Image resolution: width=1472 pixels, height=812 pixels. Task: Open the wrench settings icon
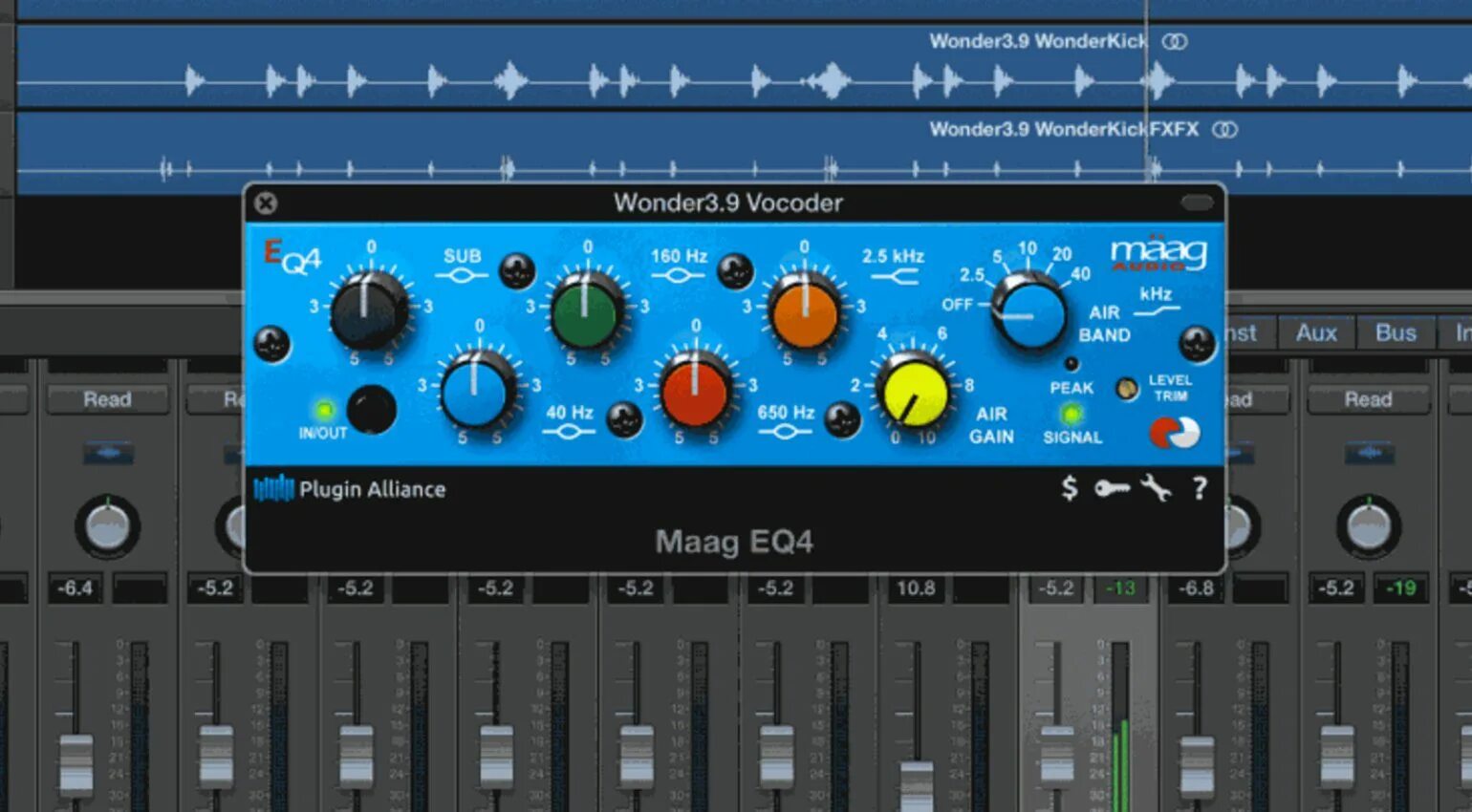tap(1156, 488)
